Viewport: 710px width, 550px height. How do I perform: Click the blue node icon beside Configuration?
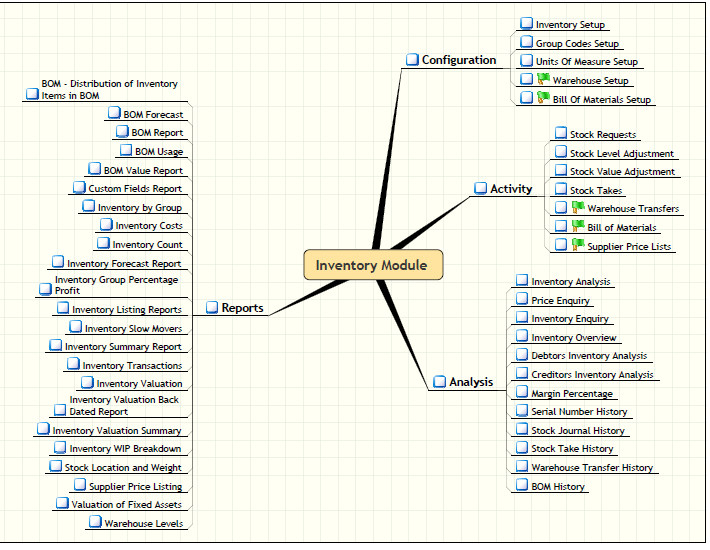411,60
